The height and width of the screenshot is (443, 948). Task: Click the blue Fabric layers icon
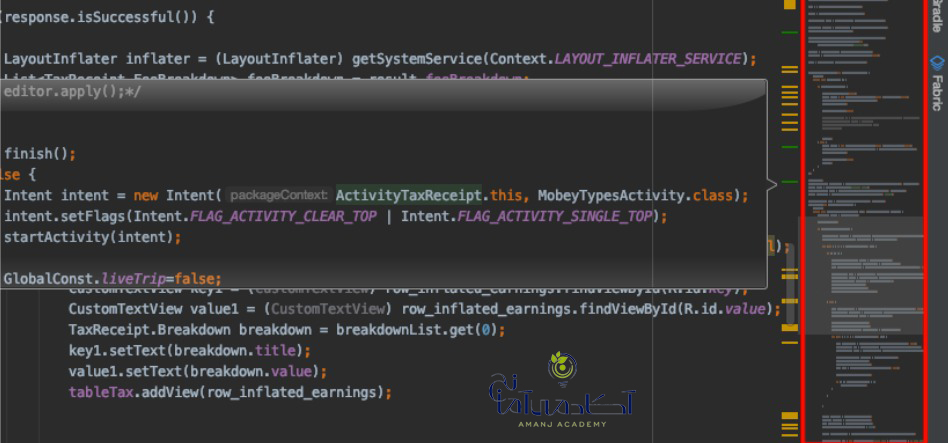[937, 63]
